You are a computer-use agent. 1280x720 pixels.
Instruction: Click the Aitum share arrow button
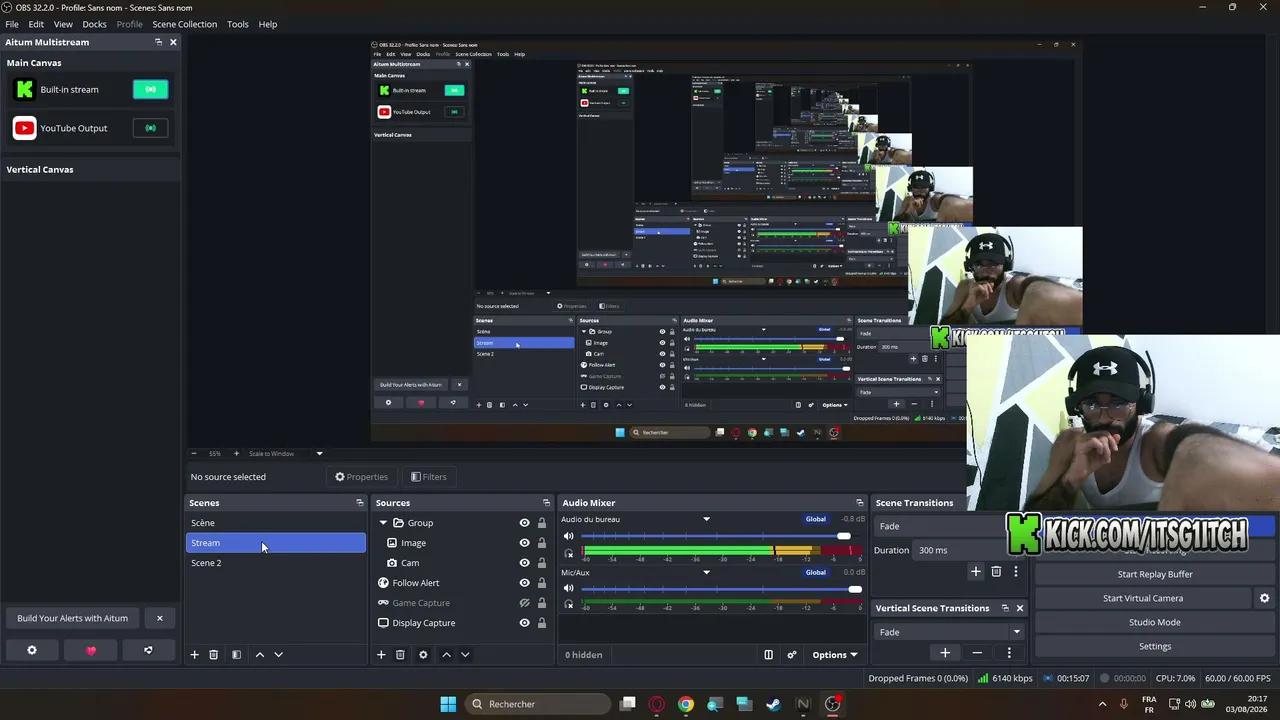pos(148,650)
